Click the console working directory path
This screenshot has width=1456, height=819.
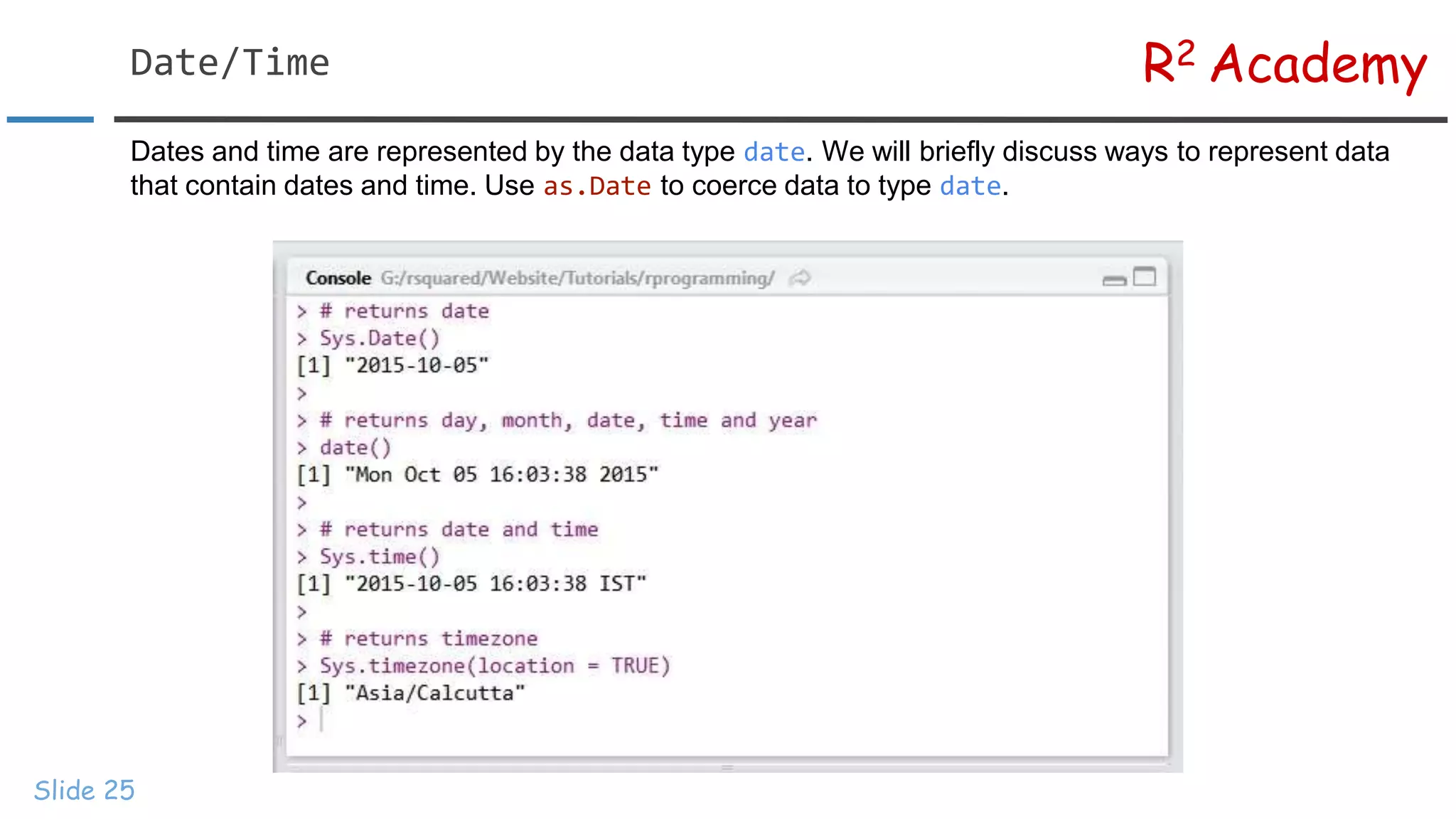pyautogui.click(x=577, y=278)
